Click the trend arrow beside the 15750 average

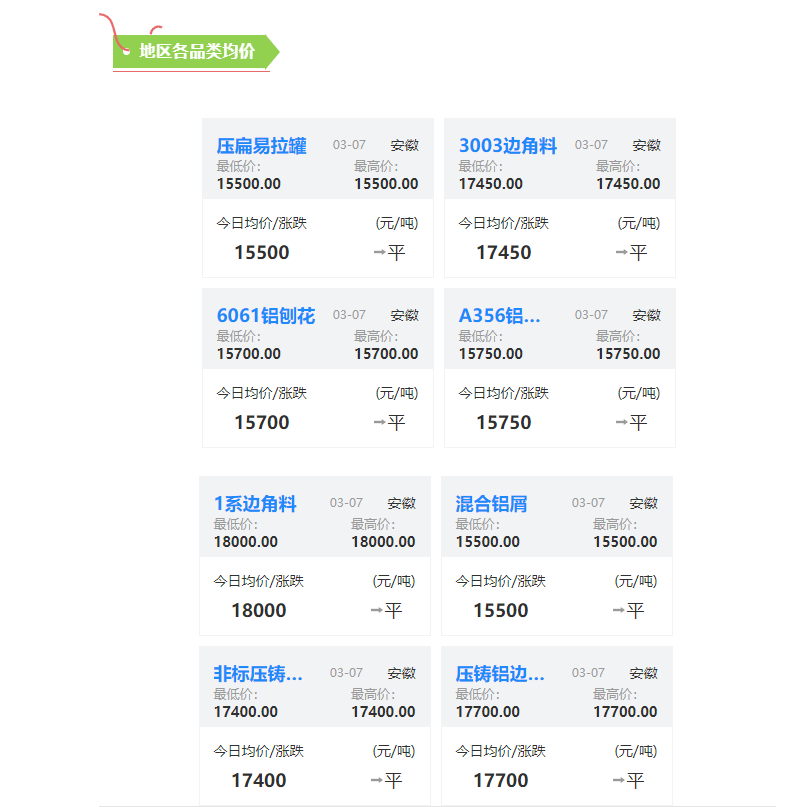coord(621,423)
